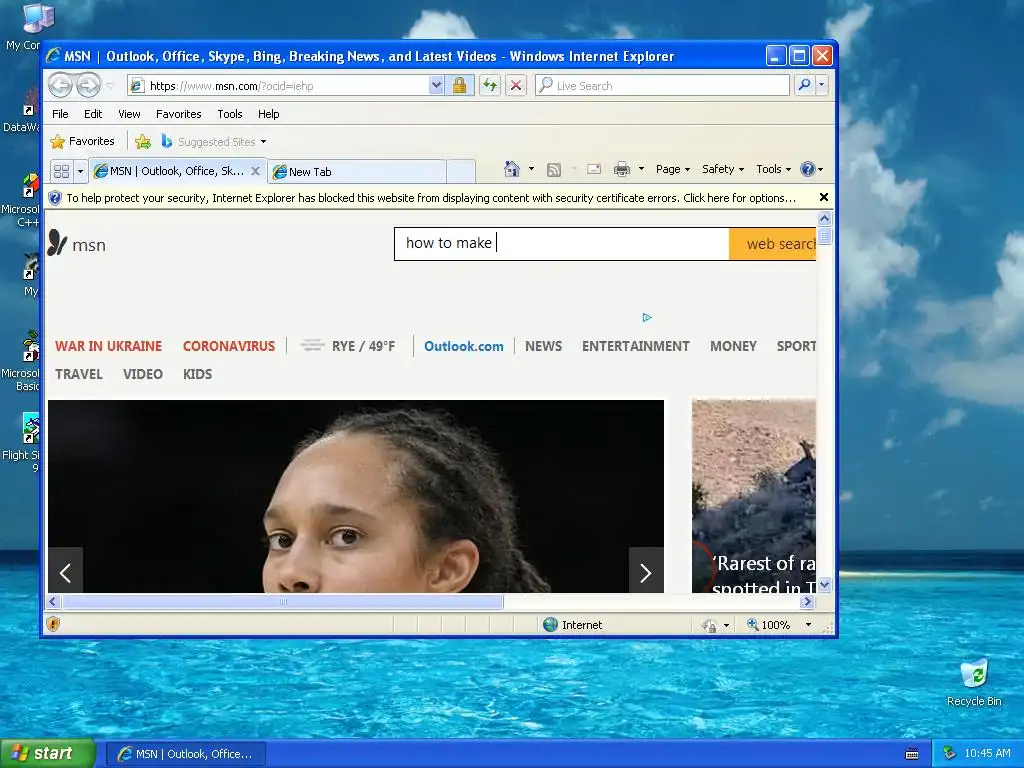Viewport: 1024px width, 768px height.
Task: Open the TRAVEL section link
Action: pos(79,374)
